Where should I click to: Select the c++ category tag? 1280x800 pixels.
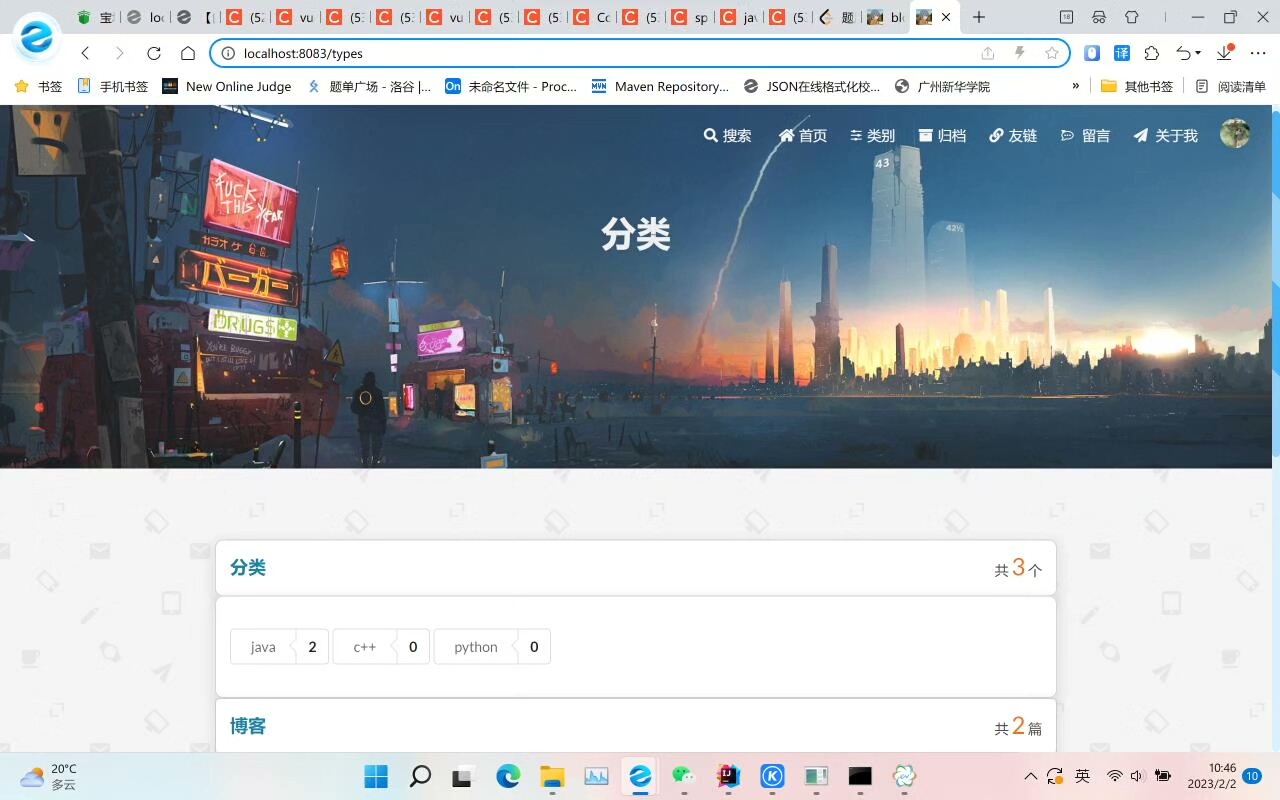click(x=381, y=647)
